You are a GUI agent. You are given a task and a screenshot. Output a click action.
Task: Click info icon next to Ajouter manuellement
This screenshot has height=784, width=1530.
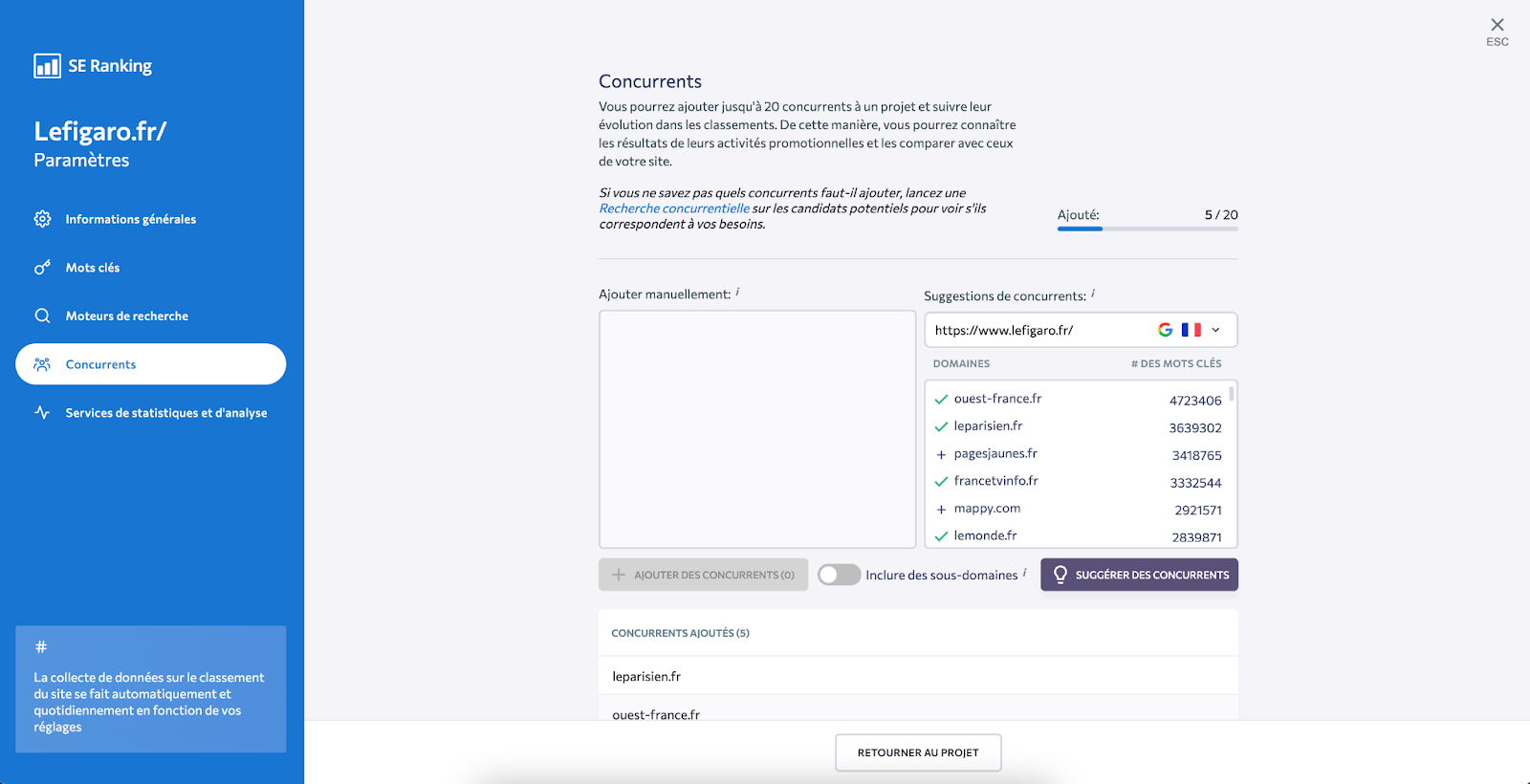click(x=737, y=292)
